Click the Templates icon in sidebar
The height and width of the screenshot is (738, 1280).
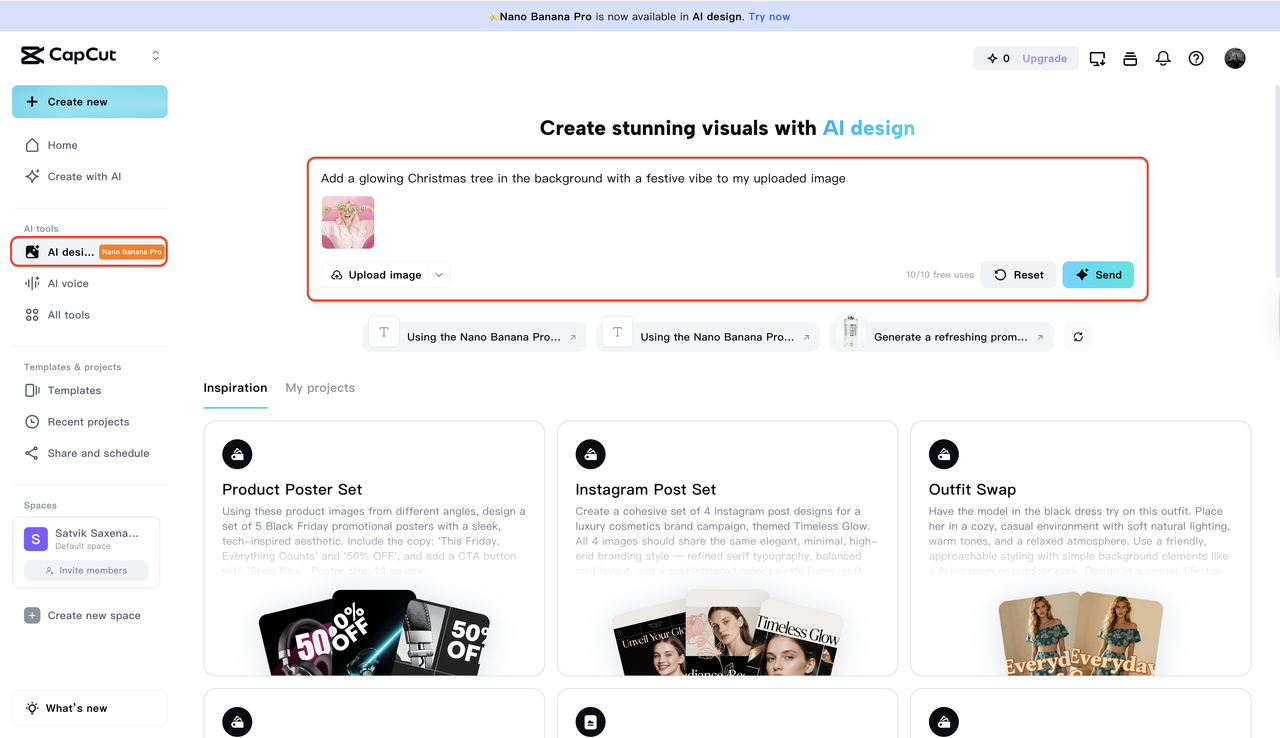click(32, 390)
